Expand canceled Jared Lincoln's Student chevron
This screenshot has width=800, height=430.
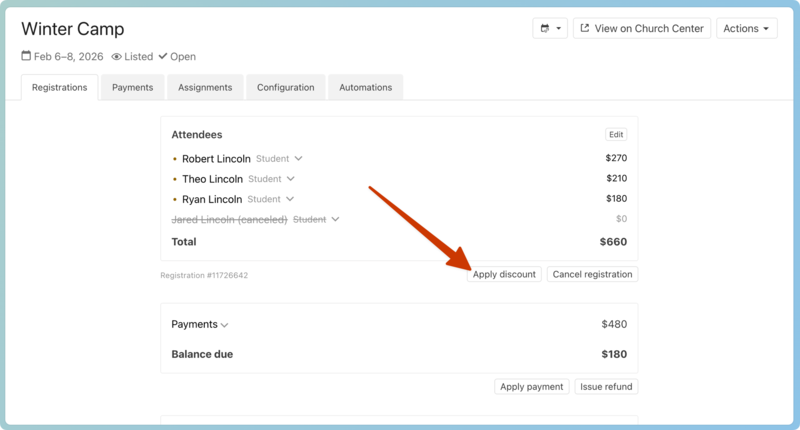[336, 219]
